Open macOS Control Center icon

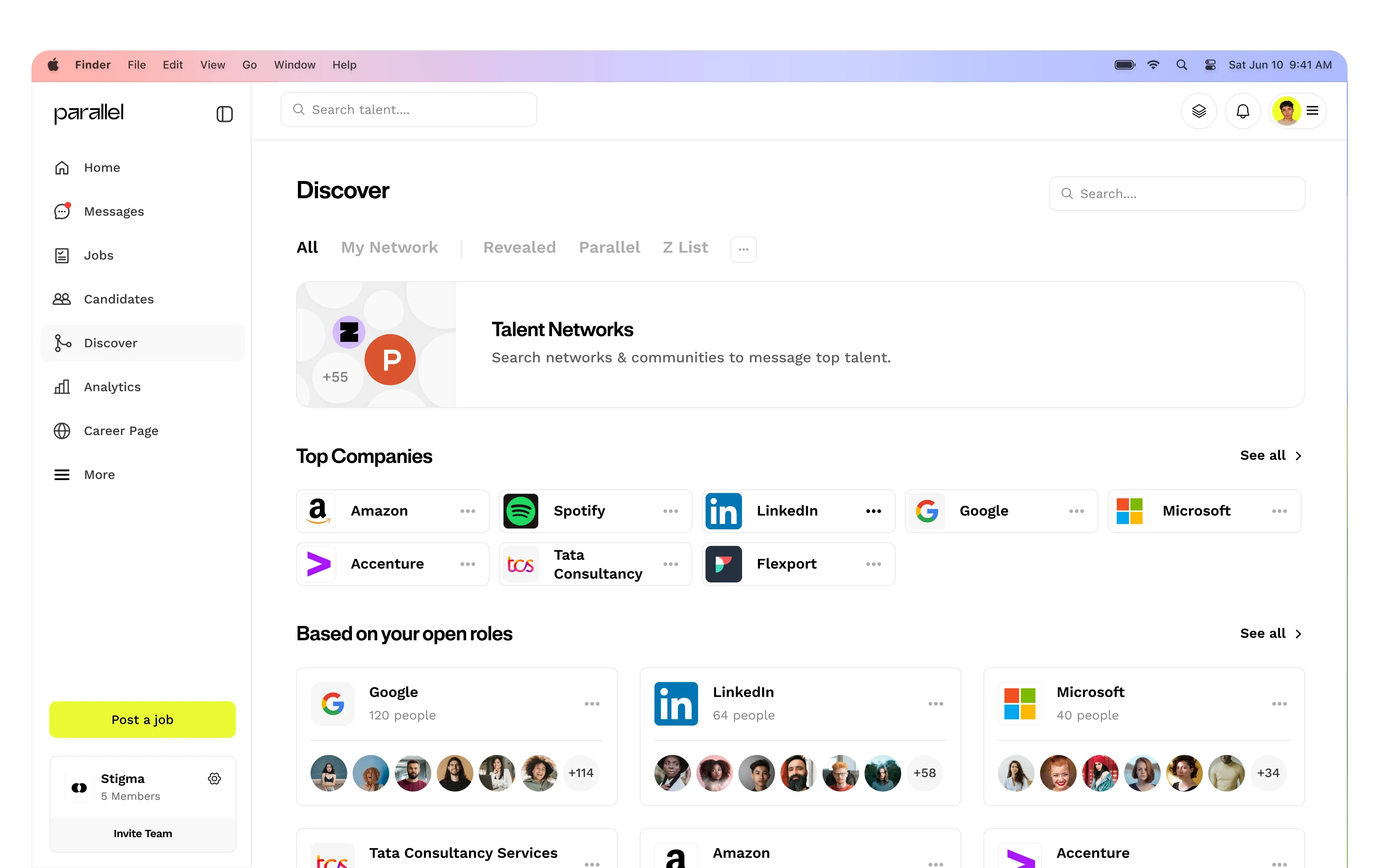click(x=1210, y=65)
